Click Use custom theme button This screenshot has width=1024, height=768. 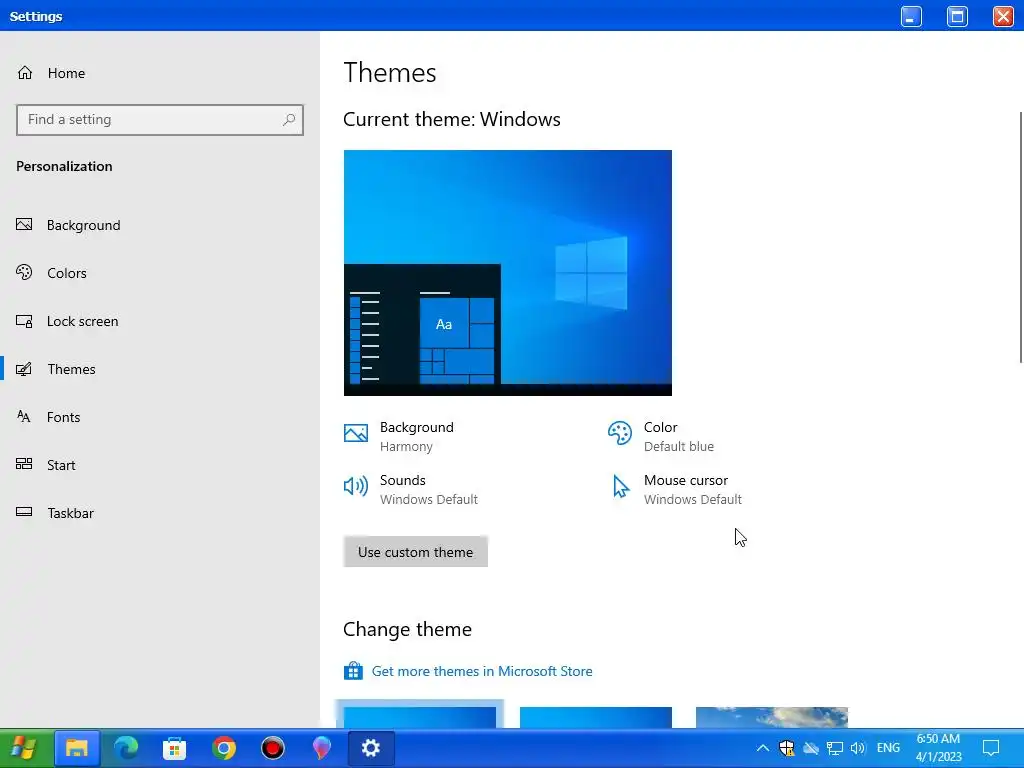pos(415,552)
